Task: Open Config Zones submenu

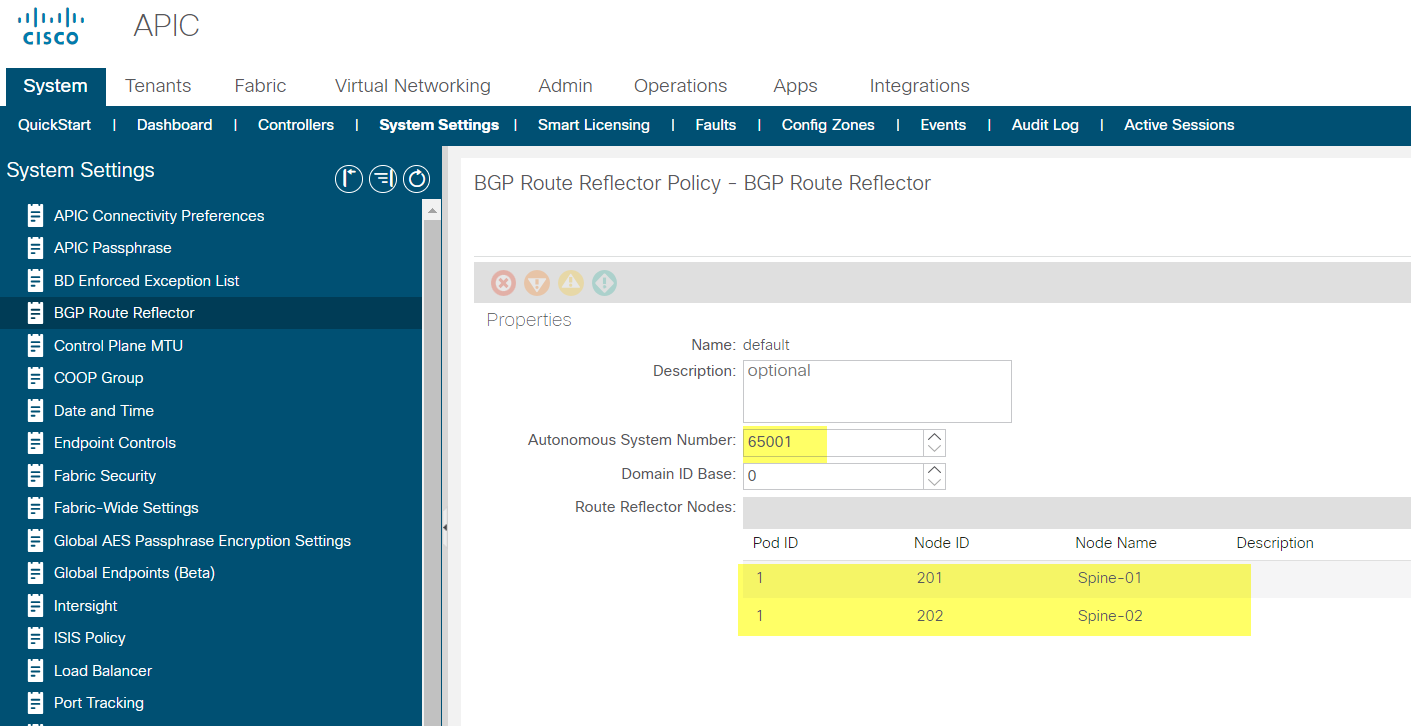Action: [x=828, y=125]
